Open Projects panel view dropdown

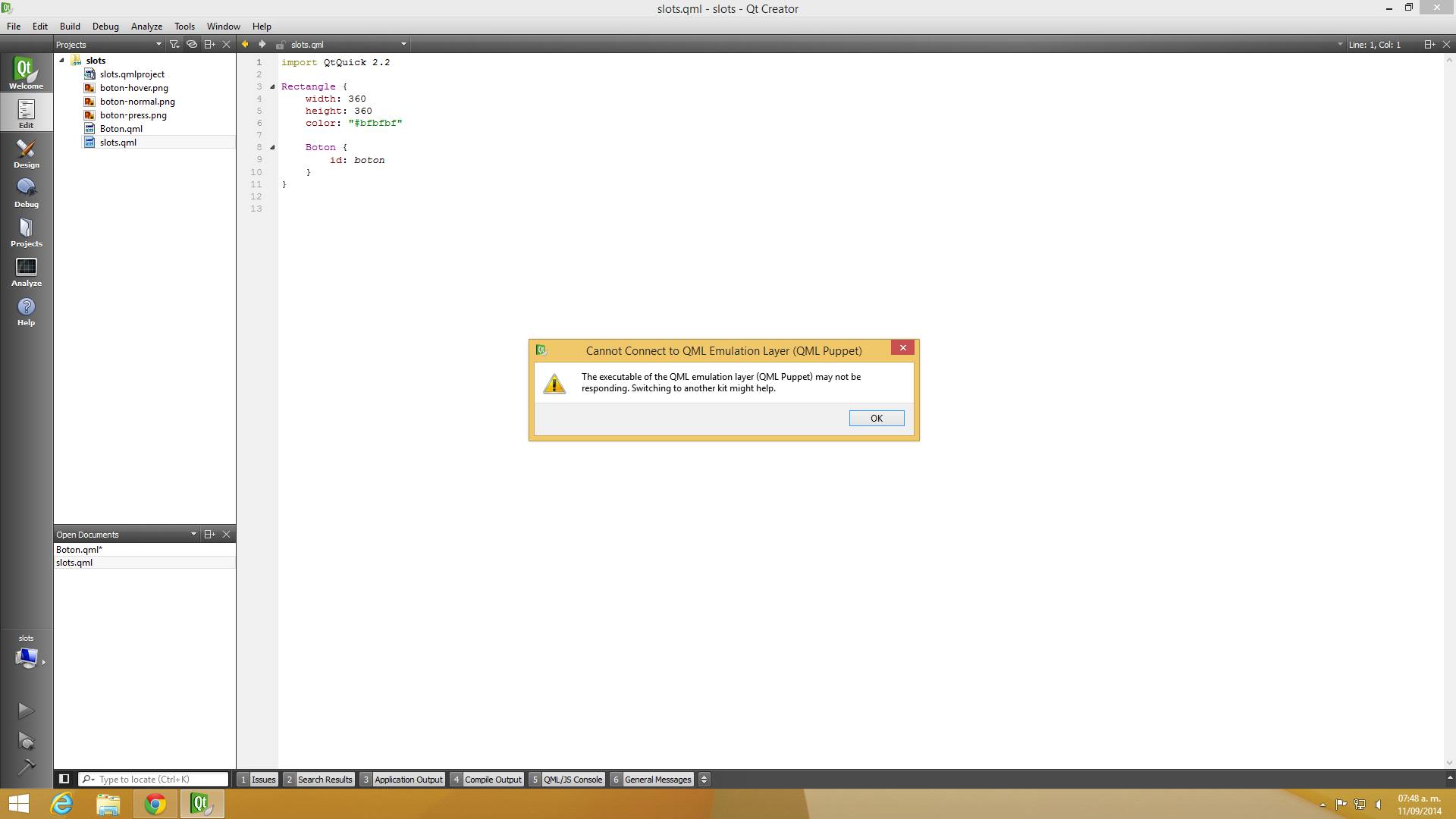tap(158, 44)
